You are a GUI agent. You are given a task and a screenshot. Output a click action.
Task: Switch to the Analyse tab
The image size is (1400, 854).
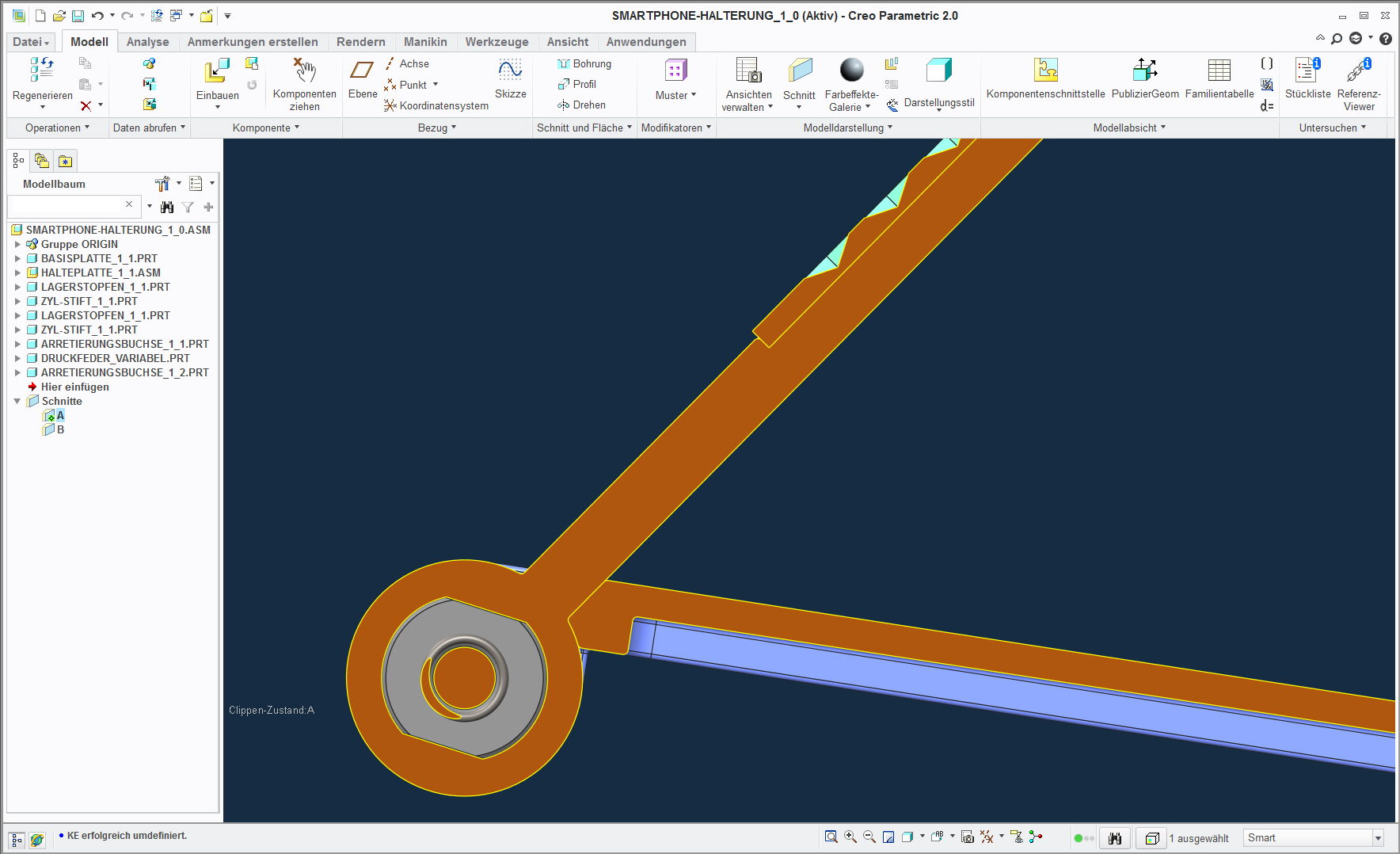click(148, 42)
